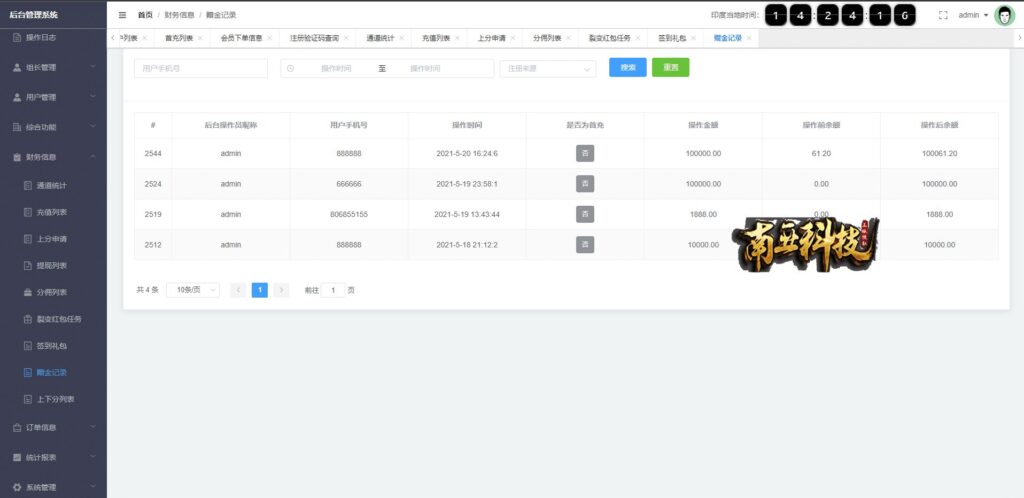Open the 注册来源 dropdown
The width and height of the screenshot is (1024, 498).
548,68
